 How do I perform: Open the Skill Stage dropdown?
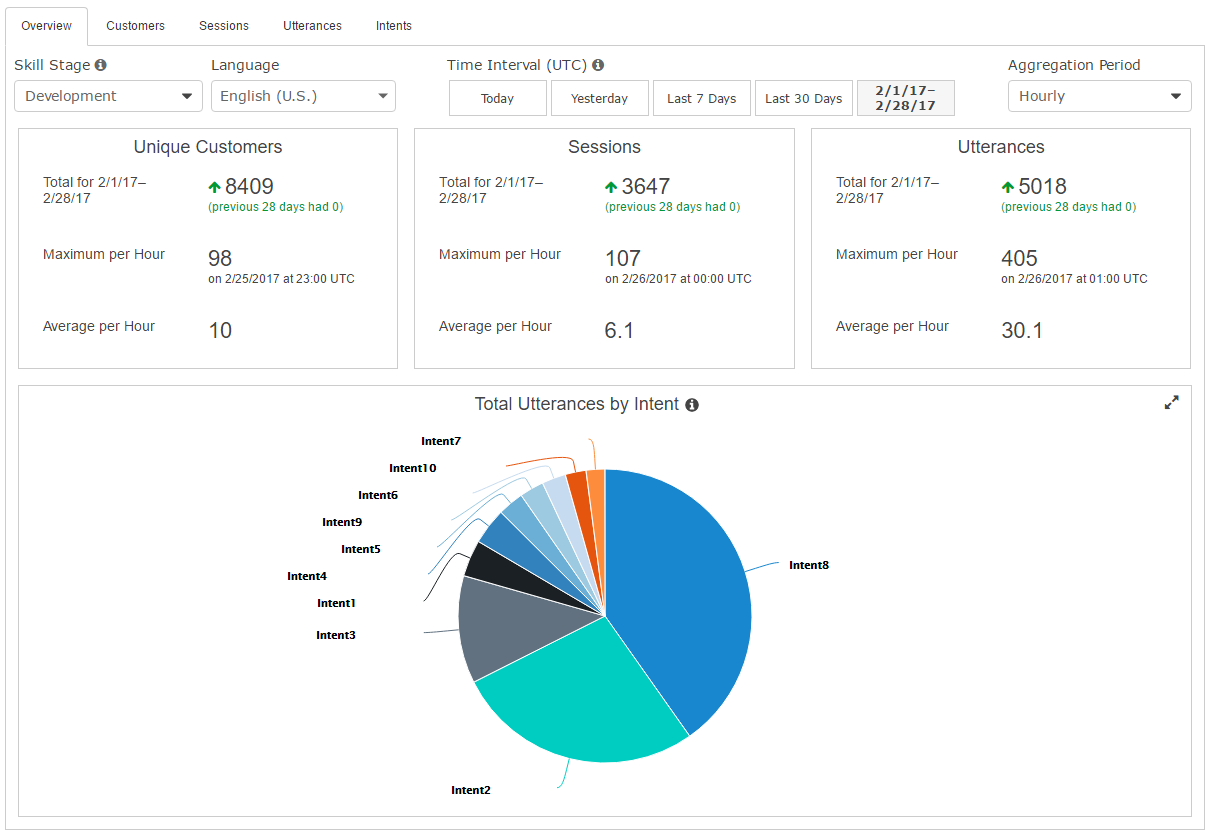[107, 96]
